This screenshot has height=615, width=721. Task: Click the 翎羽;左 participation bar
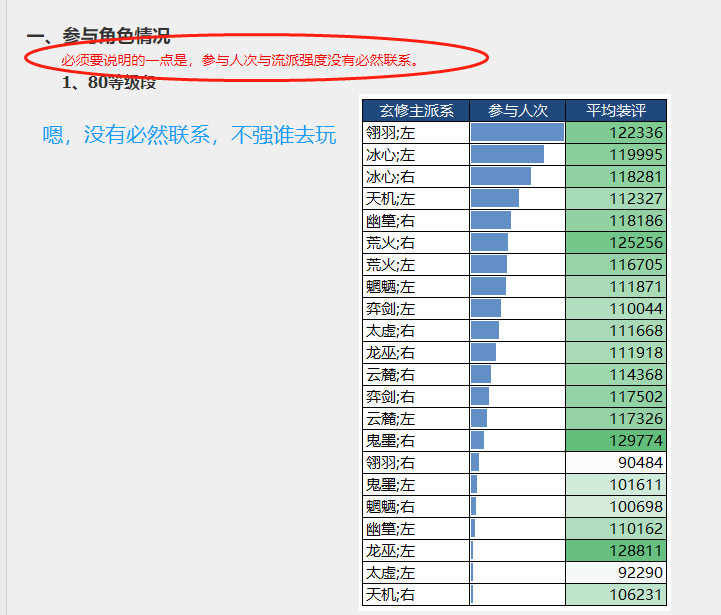[x=517, y=132]
